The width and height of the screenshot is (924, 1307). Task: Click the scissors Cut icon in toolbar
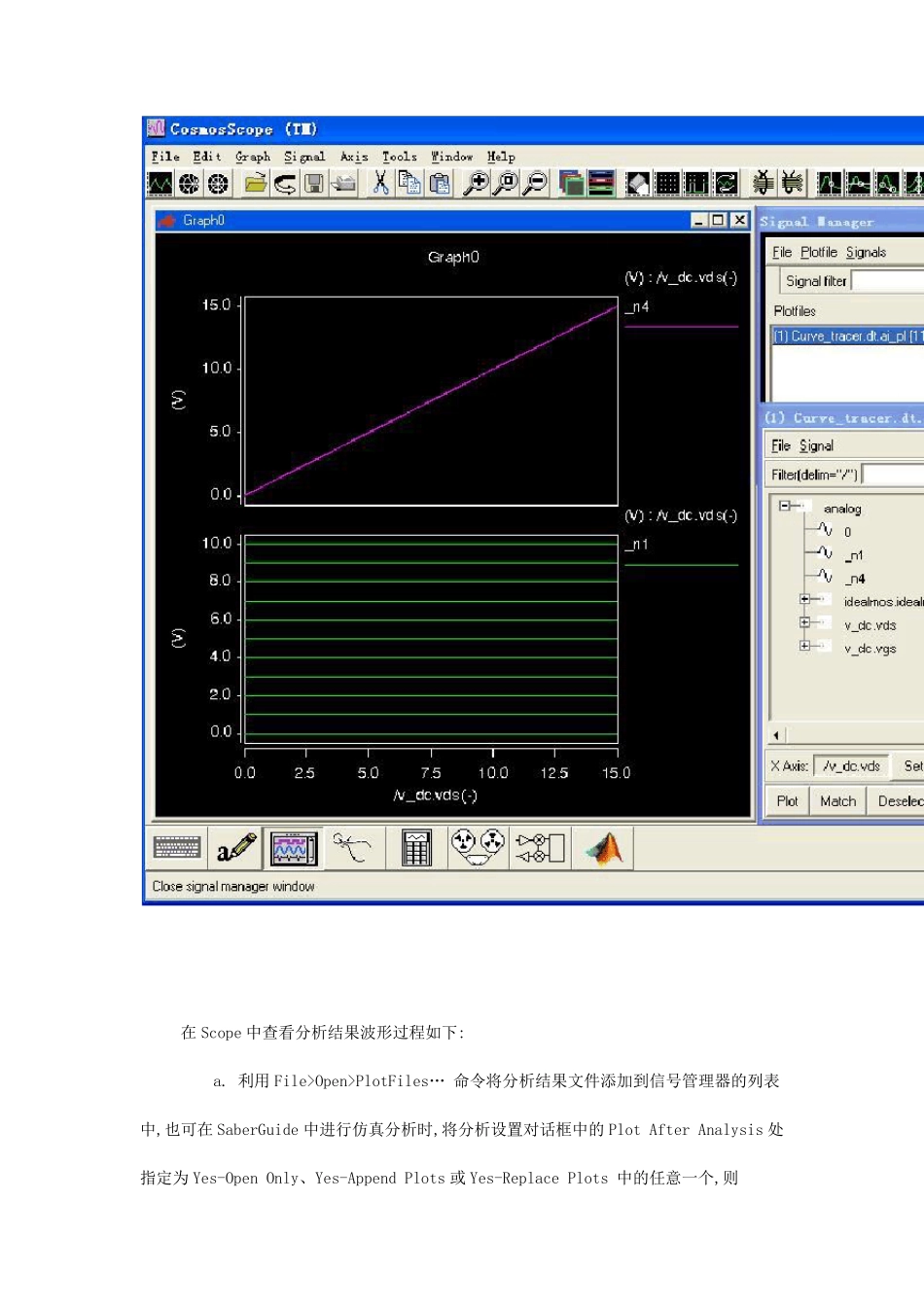pyautogui.click(x=380, y=183)
